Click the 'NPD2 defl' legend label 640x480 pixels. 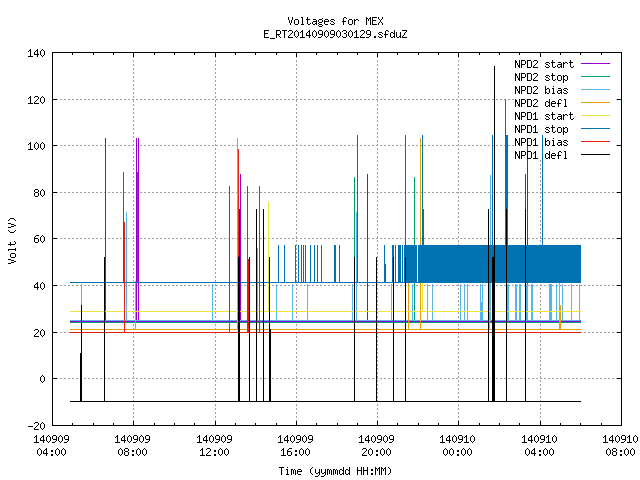pyautogui.click(x=541, y=103)
